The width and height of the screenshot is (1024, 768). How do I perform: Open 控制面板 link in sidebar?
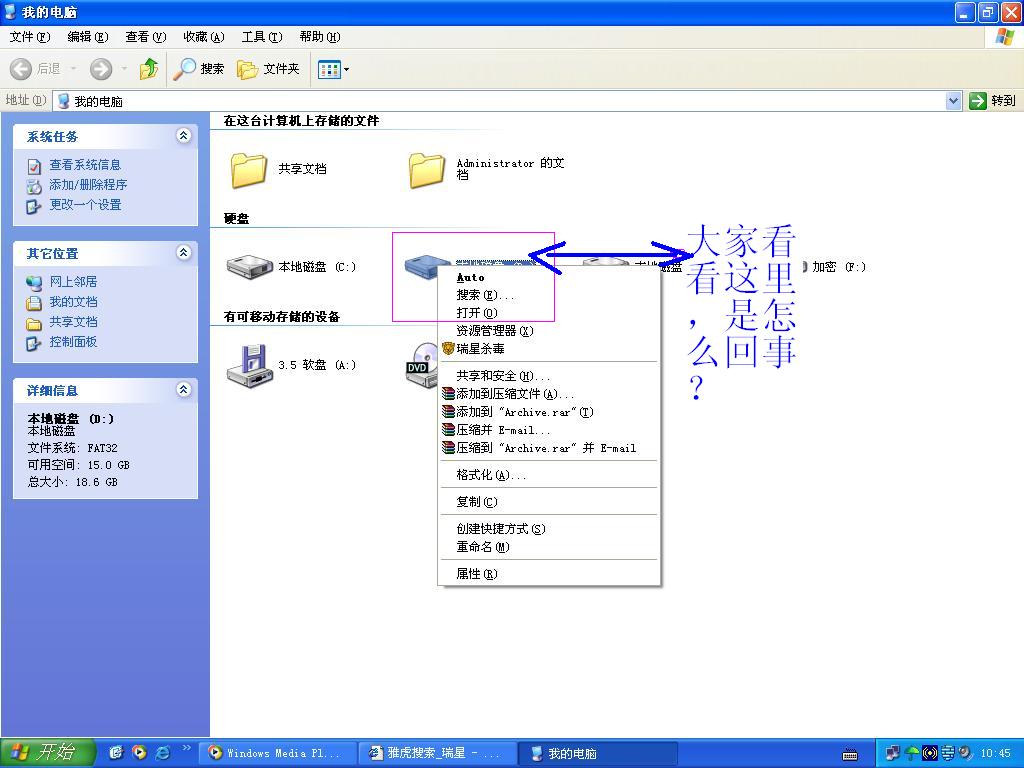(73, 342)
